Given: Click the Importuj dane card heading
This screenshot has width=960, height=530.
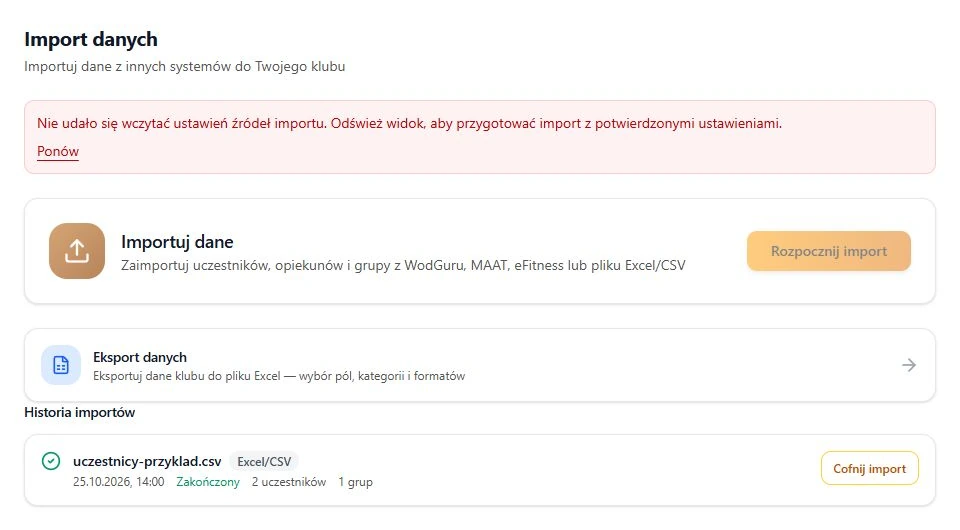Looking at the screenshot, I should point(177,242).
